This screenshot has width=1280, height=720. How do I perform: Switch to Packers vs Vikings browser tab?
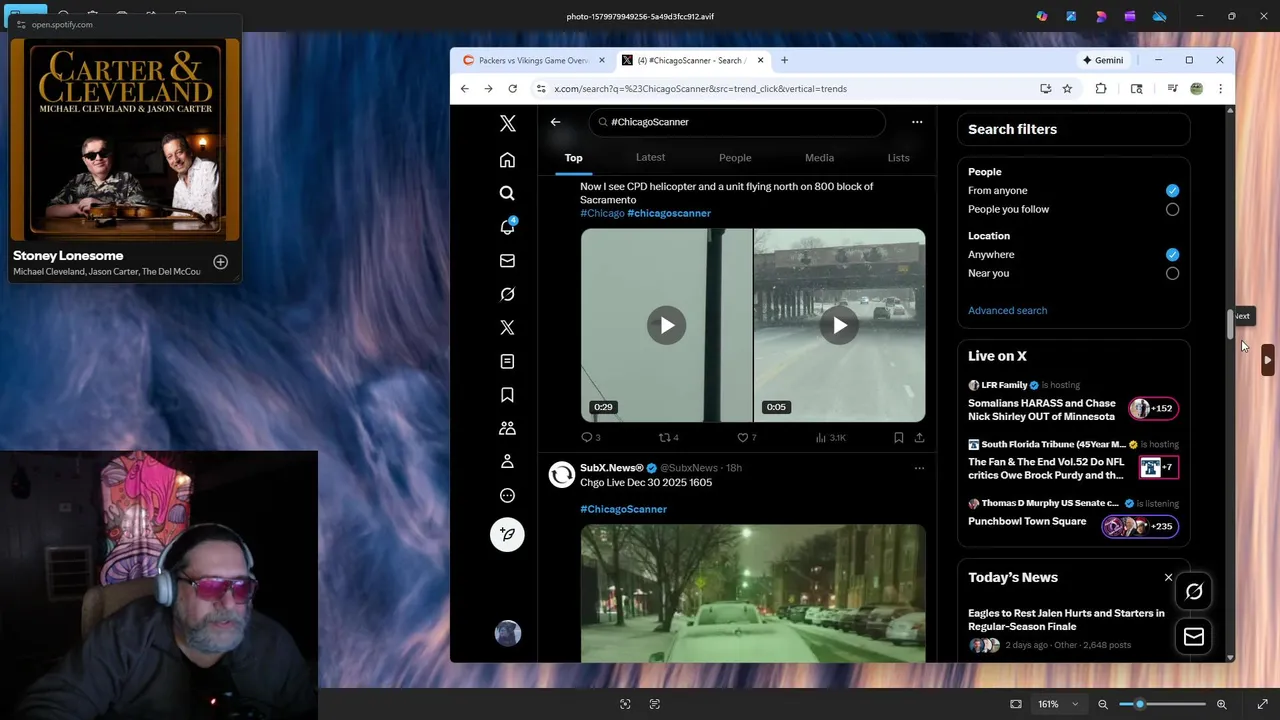click(x=533, y=60)
